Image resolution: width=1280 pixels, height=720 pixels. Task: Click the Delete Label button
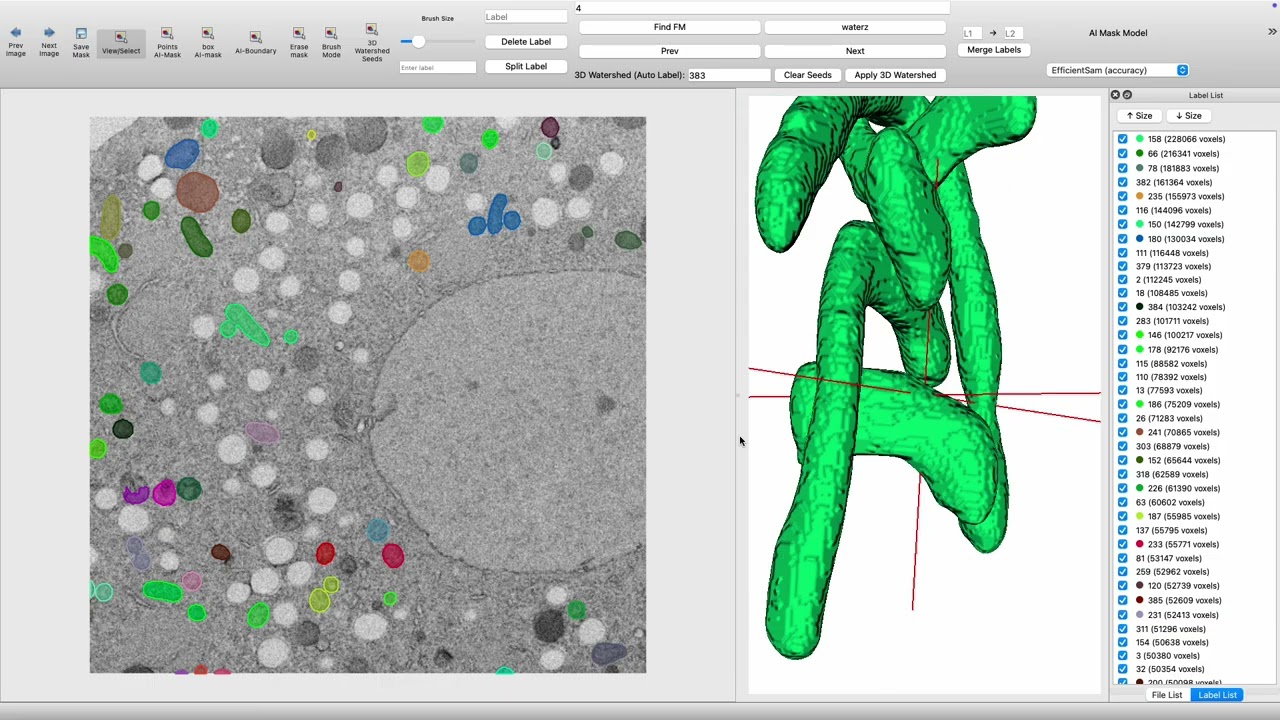pos(526,42)
